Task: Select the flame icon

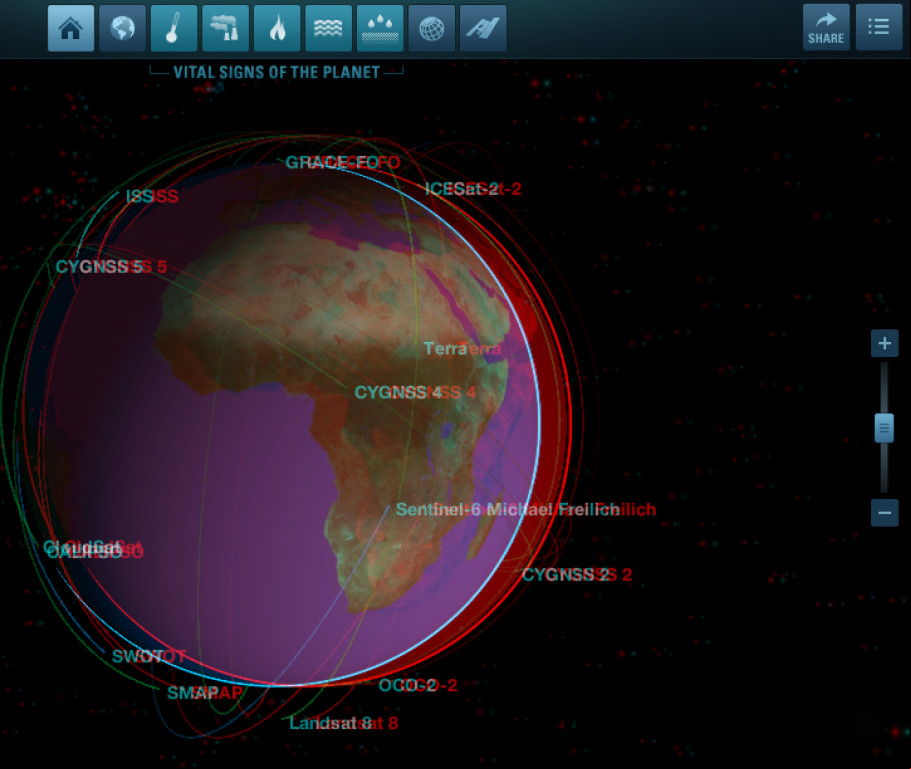Action: (277, 28)
